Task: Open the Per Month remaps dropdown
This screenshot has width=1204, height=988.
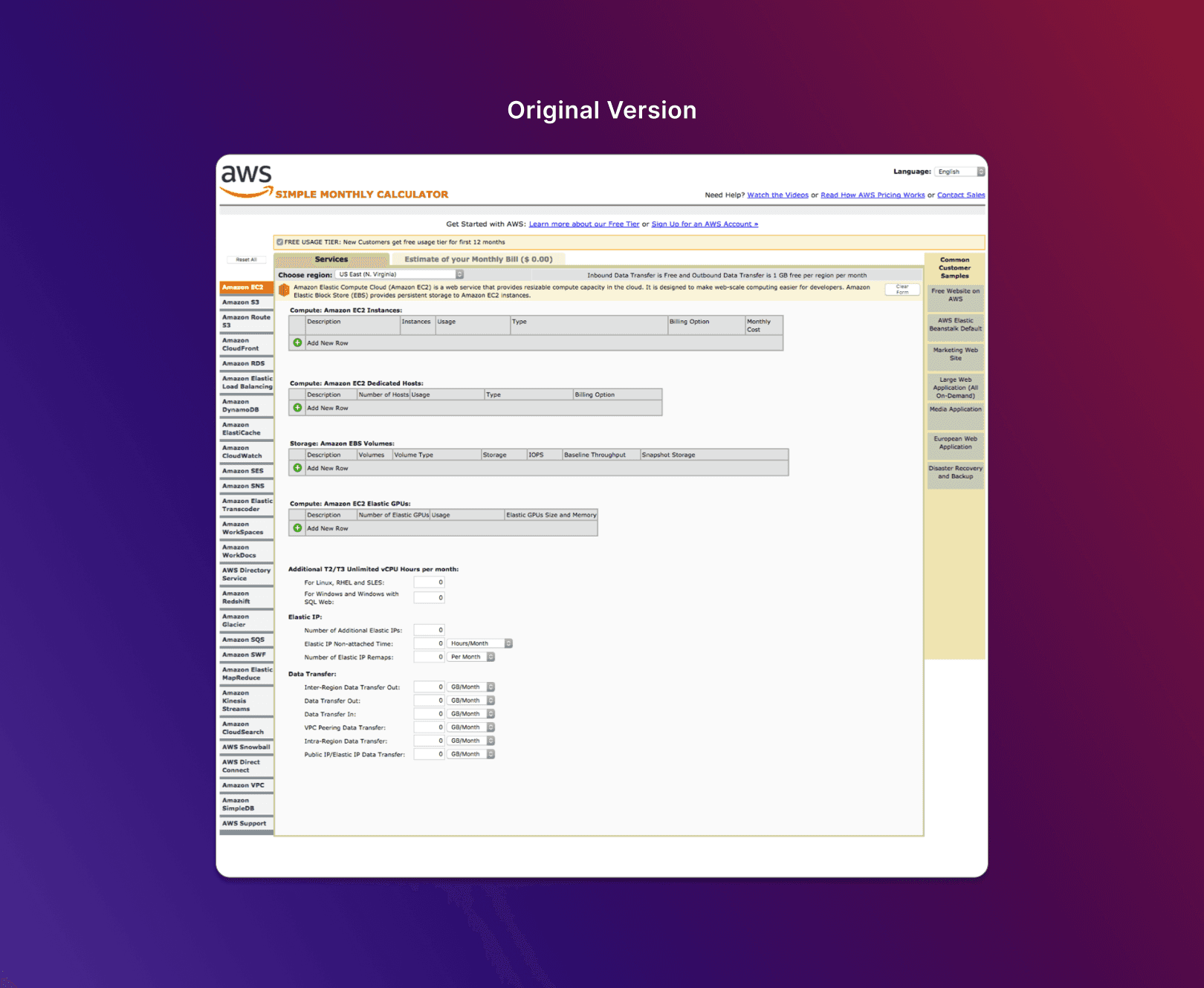Action: click(471, 657)
